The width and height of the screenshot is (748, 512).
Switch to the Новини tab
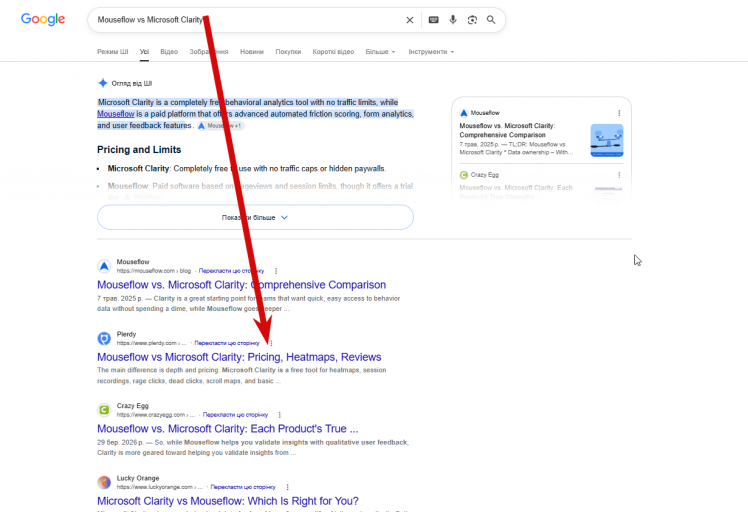[x=252, y=52]
